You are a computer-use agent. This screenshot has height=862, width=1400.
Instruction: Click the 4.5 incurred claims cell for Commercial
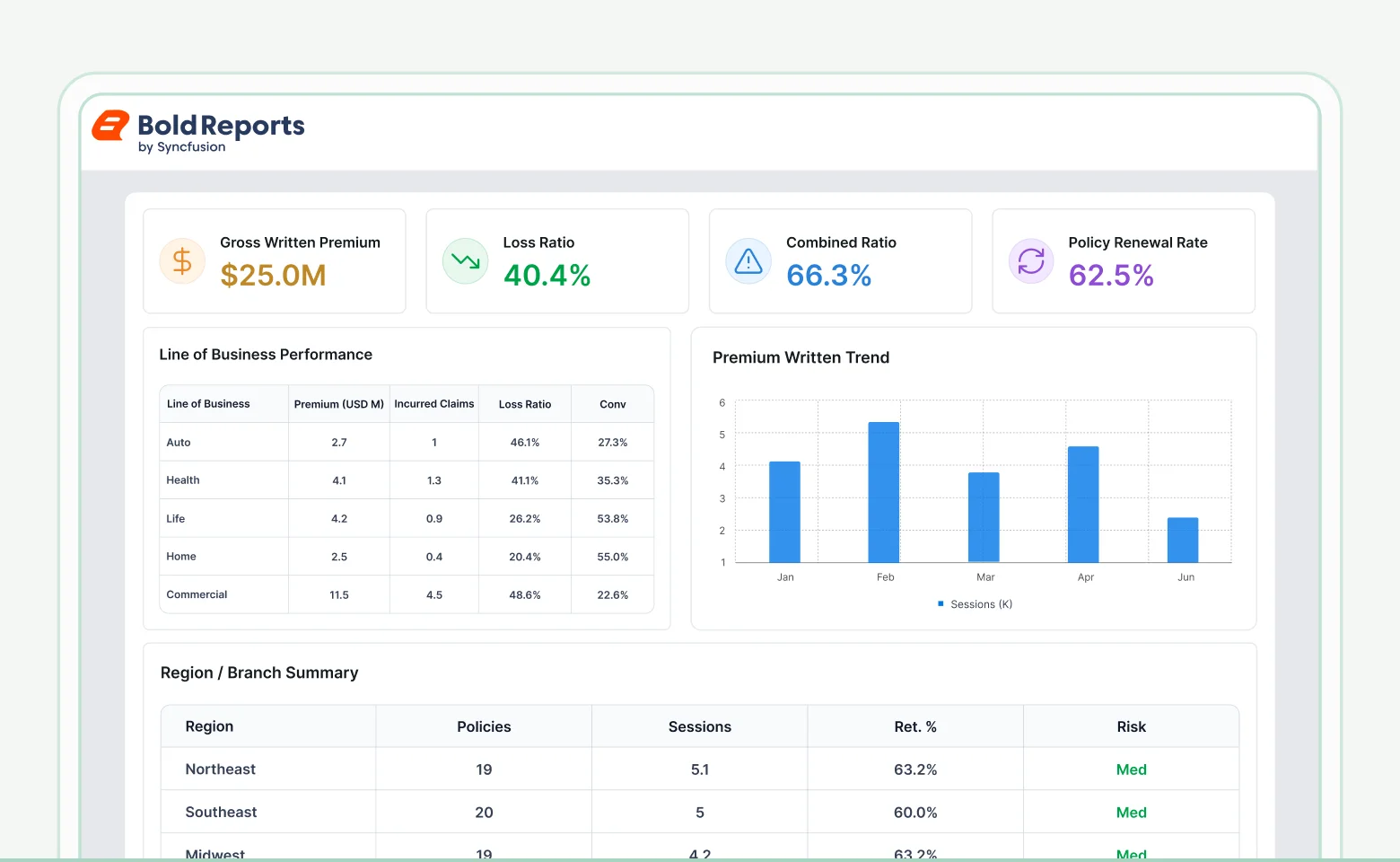[434, 595]
